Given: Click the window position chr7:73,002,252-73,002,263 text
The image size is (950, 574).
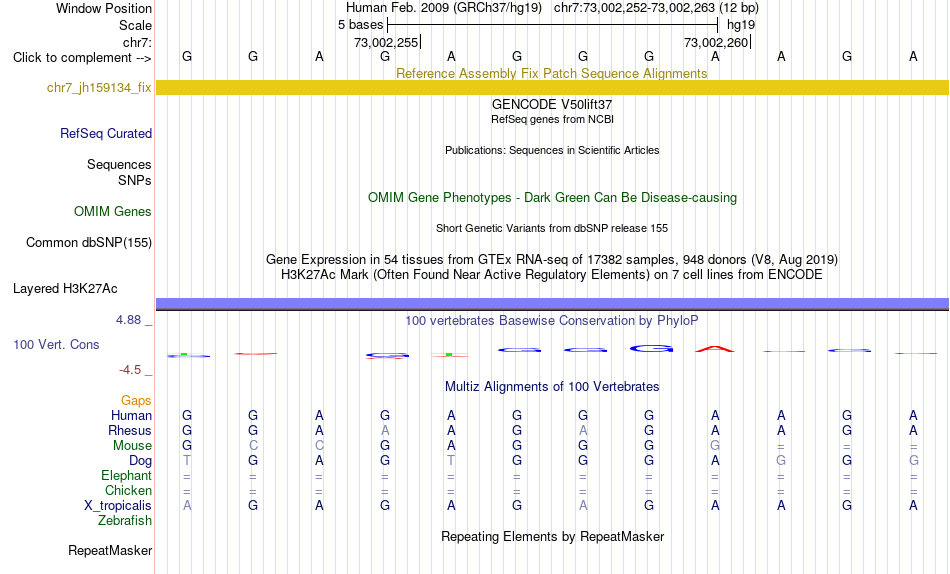Looking at the screenshot, I should (x=656, y=8).
